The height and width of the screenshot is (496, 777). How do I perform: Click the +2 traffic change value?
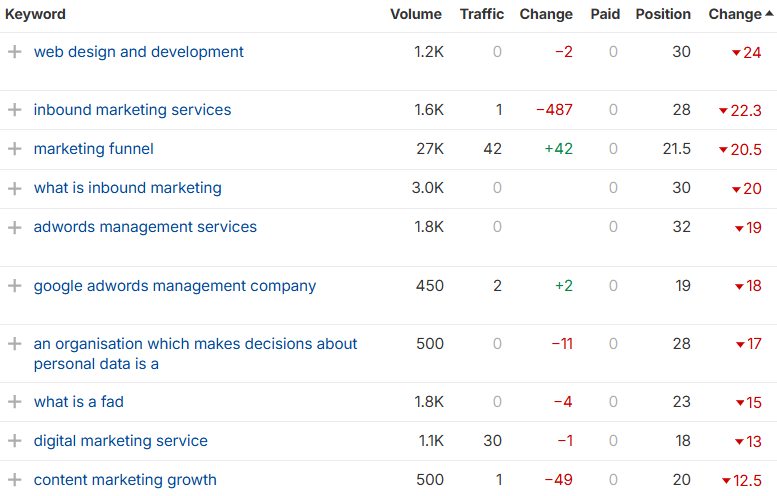[564, 286]
